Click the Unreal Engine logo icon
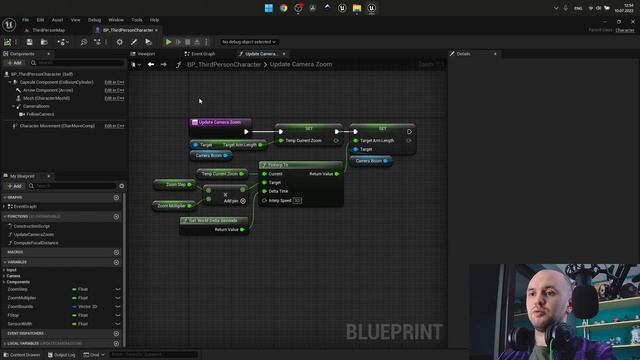 (x=9, y=25)
